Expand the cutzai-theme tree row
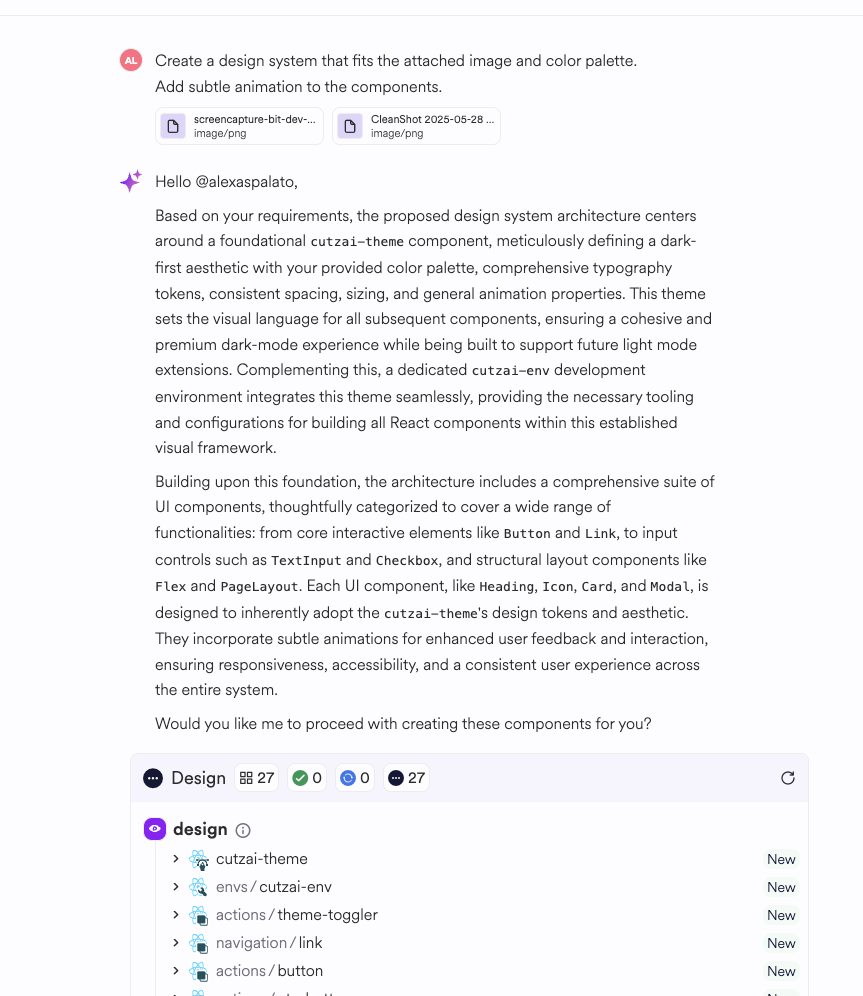863x996 pixels. [176, 859]
